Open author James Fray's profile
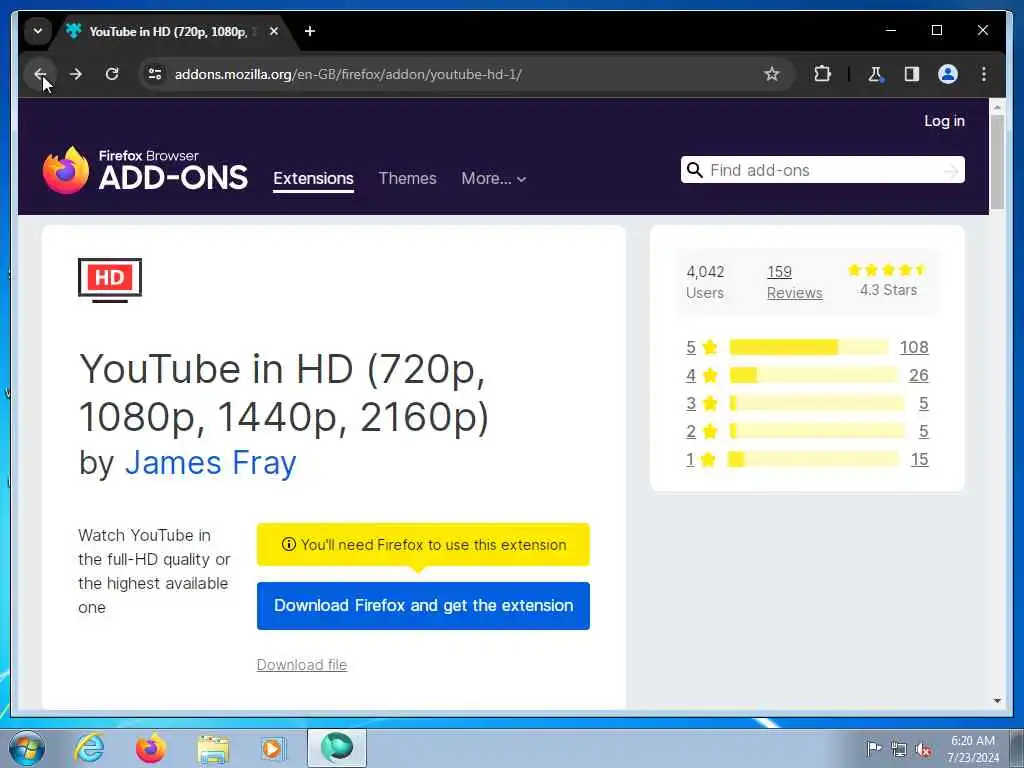This screenshot has width=1024, height=768. (210, 463)
